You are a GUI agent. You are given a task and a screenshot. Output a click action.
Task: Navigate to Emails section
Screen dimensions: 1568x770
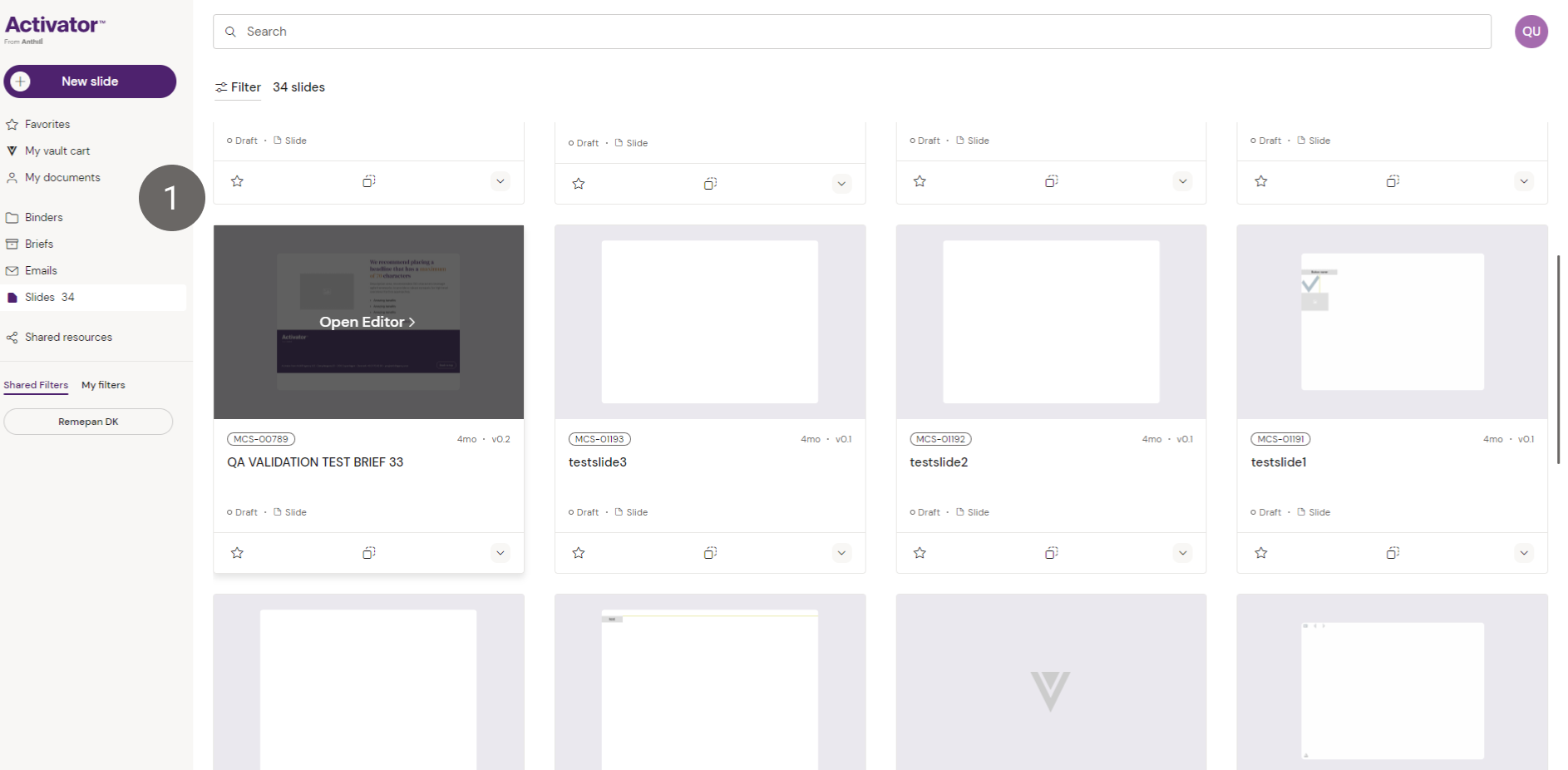tap(41, 270)
